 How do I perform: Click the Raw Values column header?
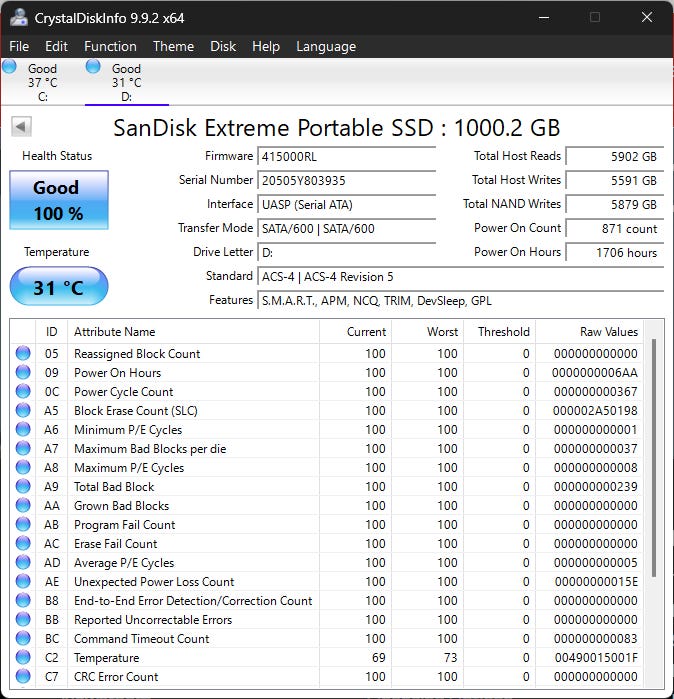(589, 332)
